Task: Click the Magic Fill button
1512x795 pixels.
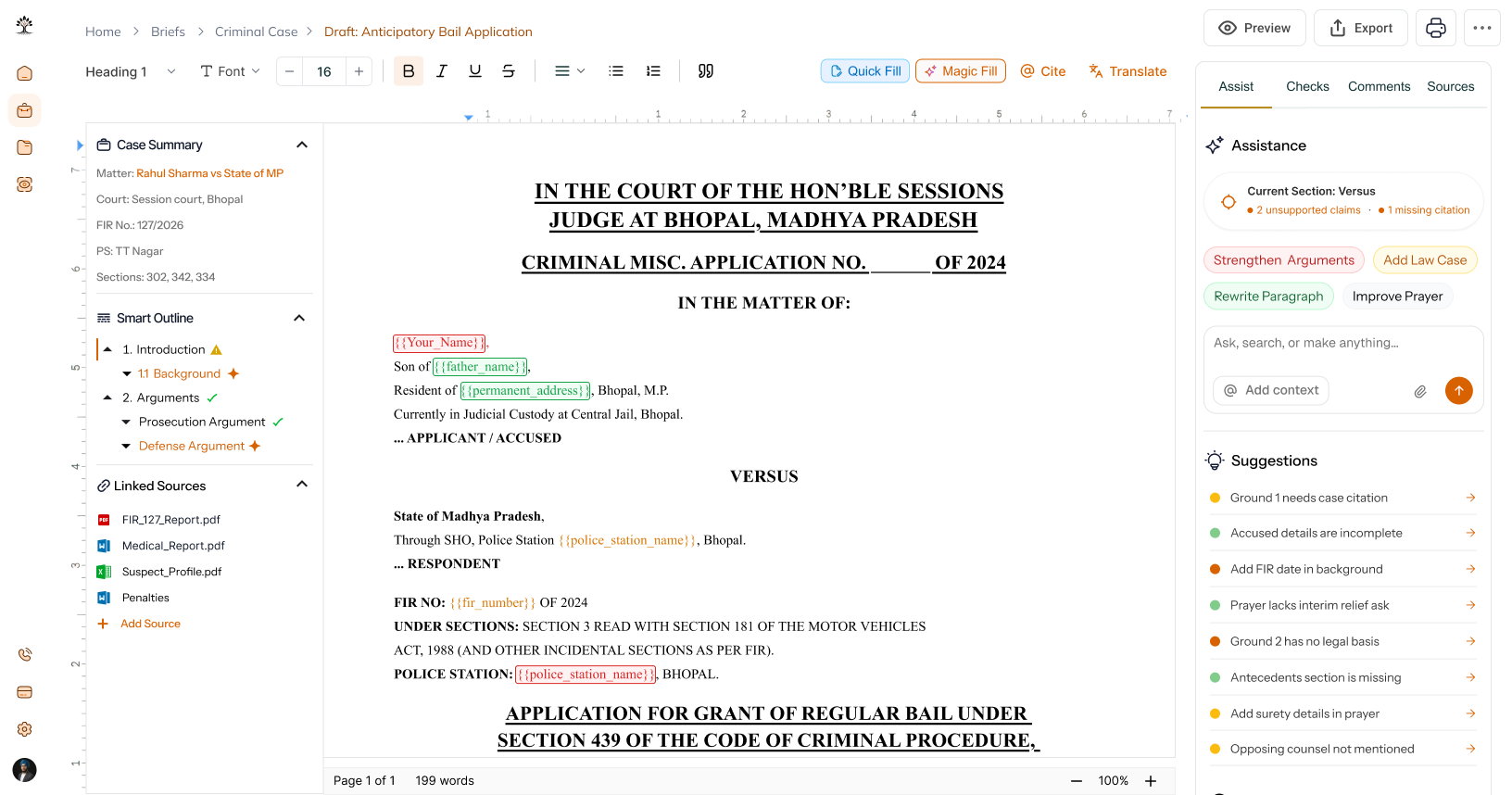Action: (x=961, y=71)
